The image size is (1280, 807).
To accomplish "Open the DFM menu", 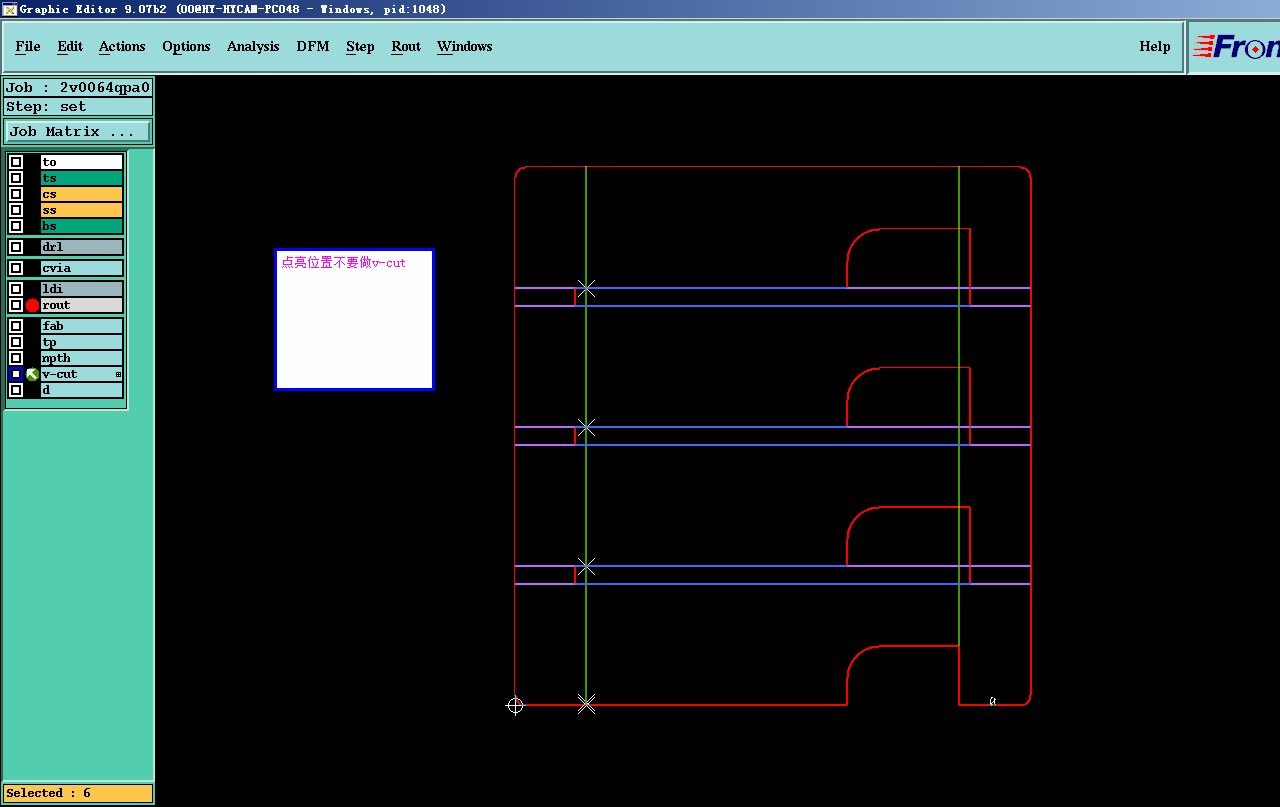I will [313, 46].
